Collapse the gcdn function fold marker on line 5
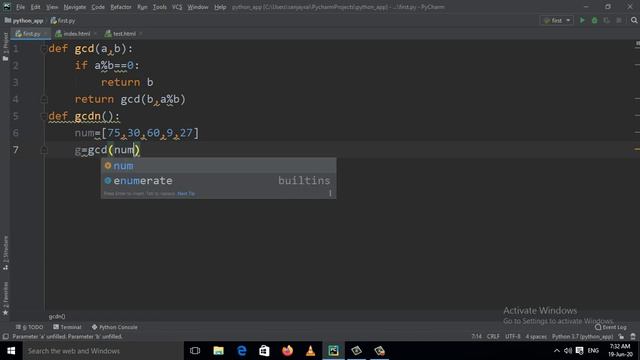Screen dimensions: 640x360 click(x=43, y=116)
